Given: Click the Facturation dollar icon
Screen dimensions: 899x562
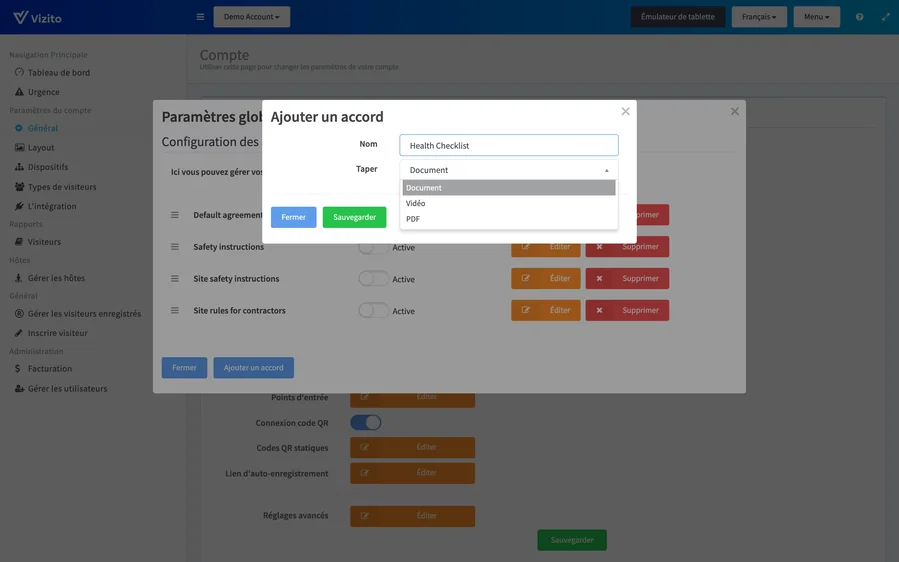Looking at the screenshot, I should click(x=18, y=369).
